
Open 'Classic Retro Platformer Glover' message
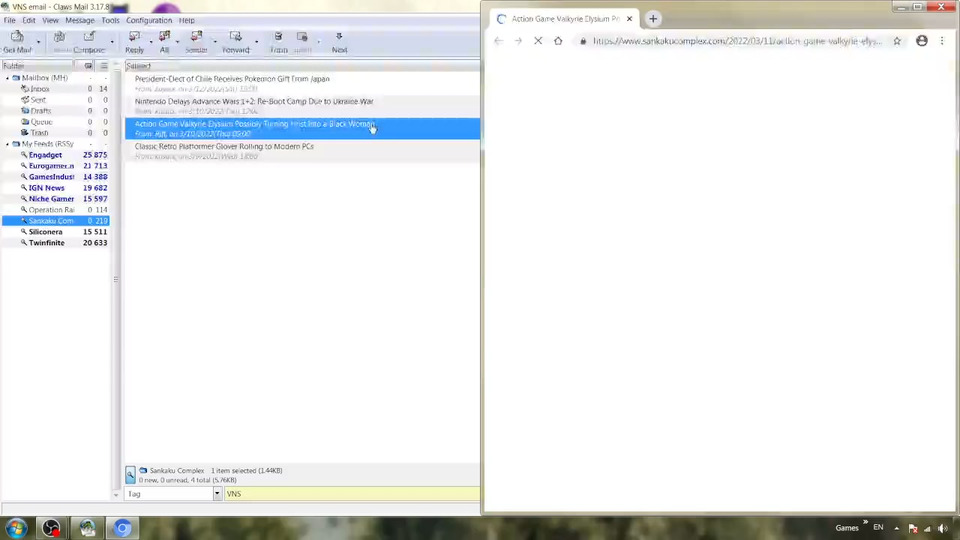click(x=302, y=151)
